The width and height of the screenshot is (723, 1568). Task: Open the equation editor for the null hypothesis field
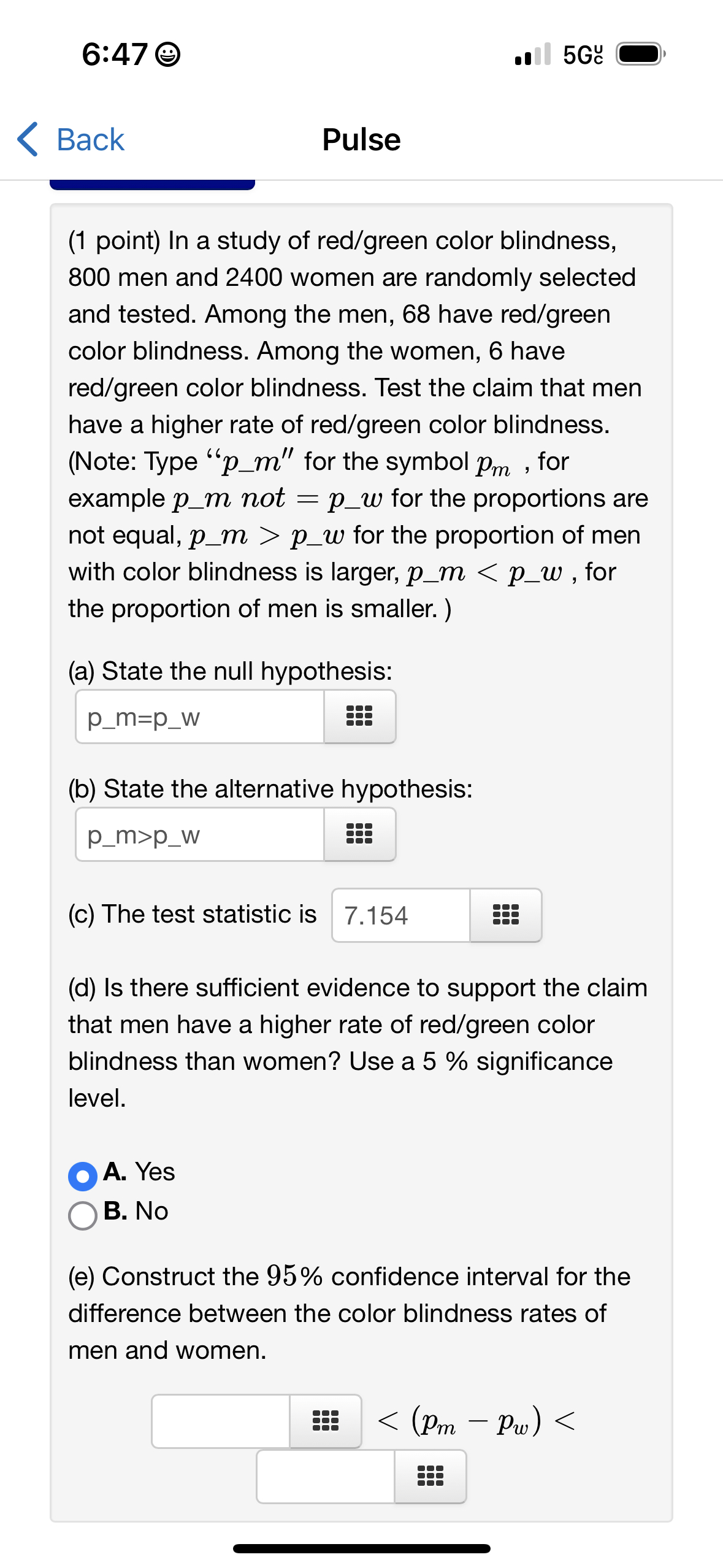pyautogui.click(x=359, y=716)
